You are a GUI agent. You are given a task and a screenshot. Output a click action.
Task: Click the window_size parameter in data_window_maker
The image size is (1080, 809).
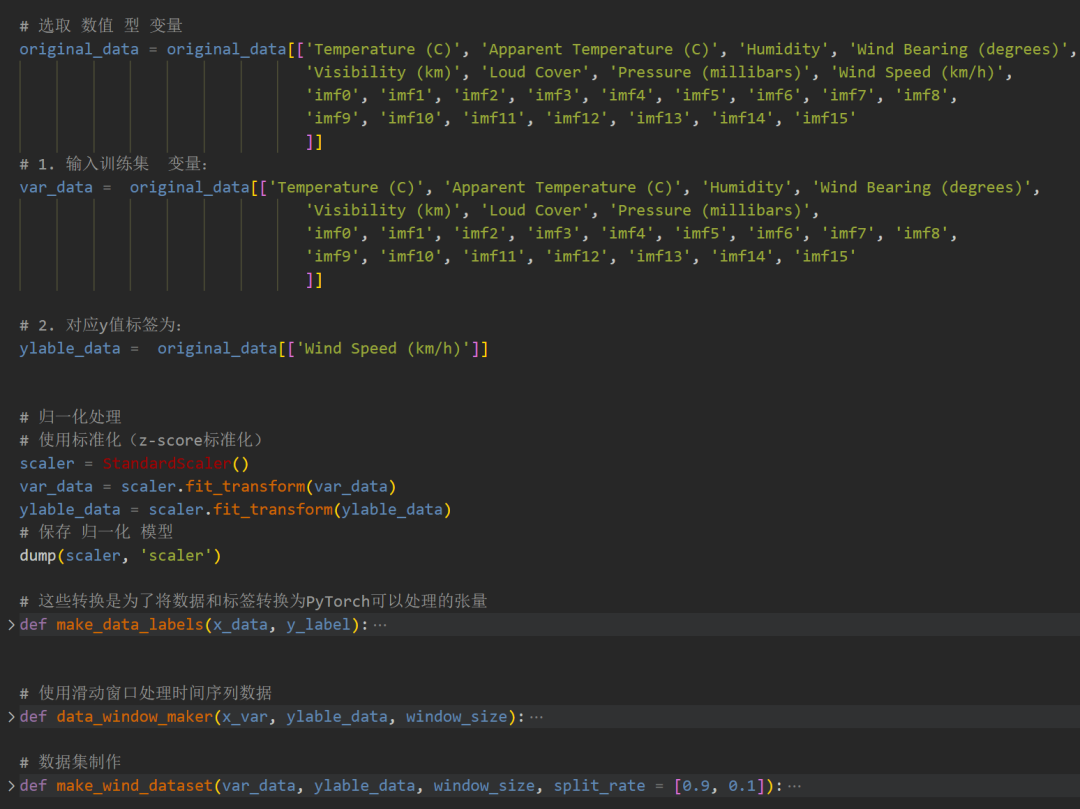pyautogui.click(x=457, y=717)
